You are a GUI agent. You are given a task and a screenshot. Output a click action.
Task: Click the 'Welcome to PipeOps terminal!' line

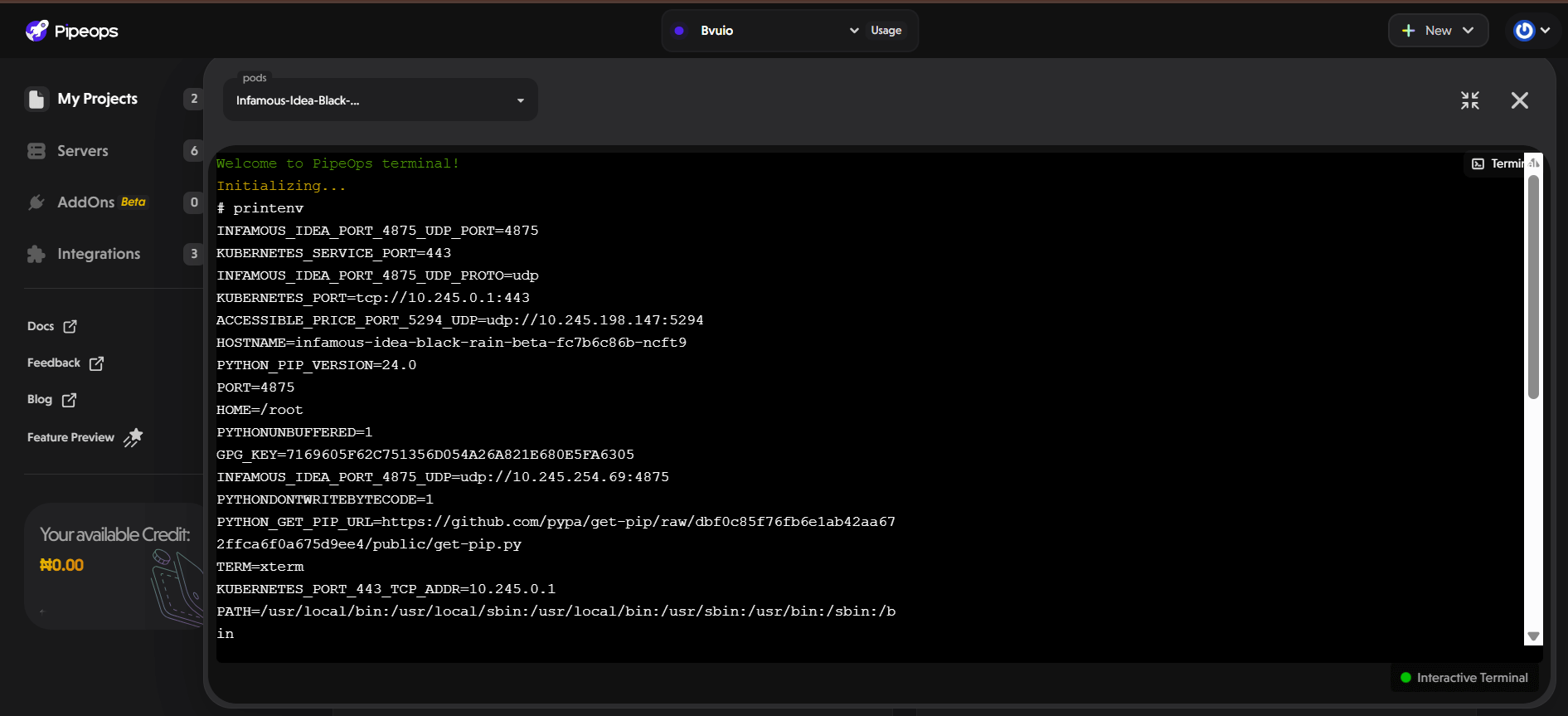pyautogui.click(x=337, y=163)
